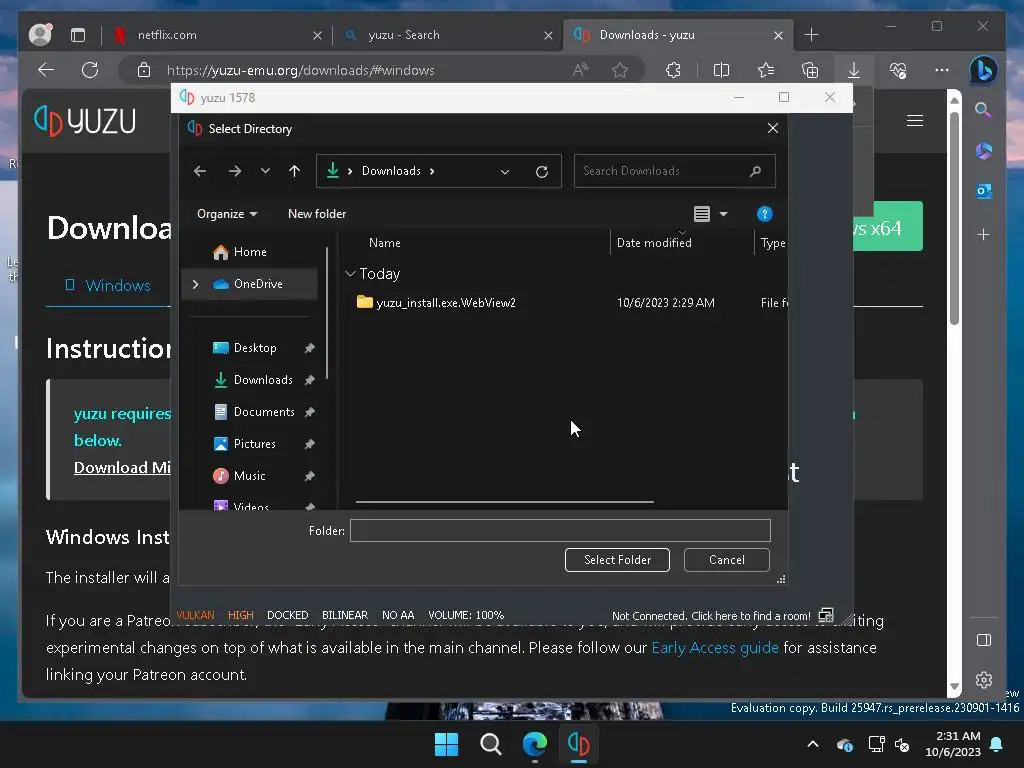The width and height of the screenshot is (1024, 768).
Task: Toggle Edge split screen icon
Action: 721,70
